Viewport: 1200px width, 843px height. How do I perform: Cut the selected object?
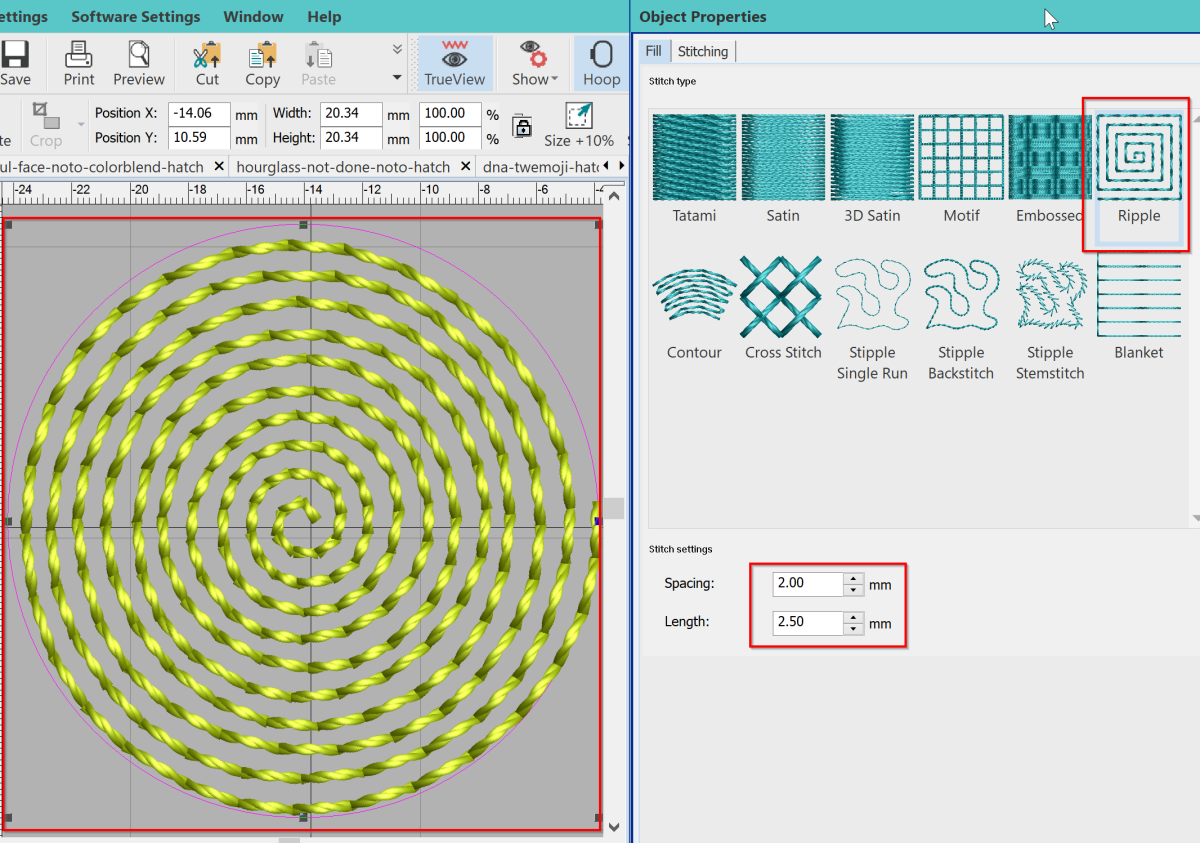[x=206, y=63]
